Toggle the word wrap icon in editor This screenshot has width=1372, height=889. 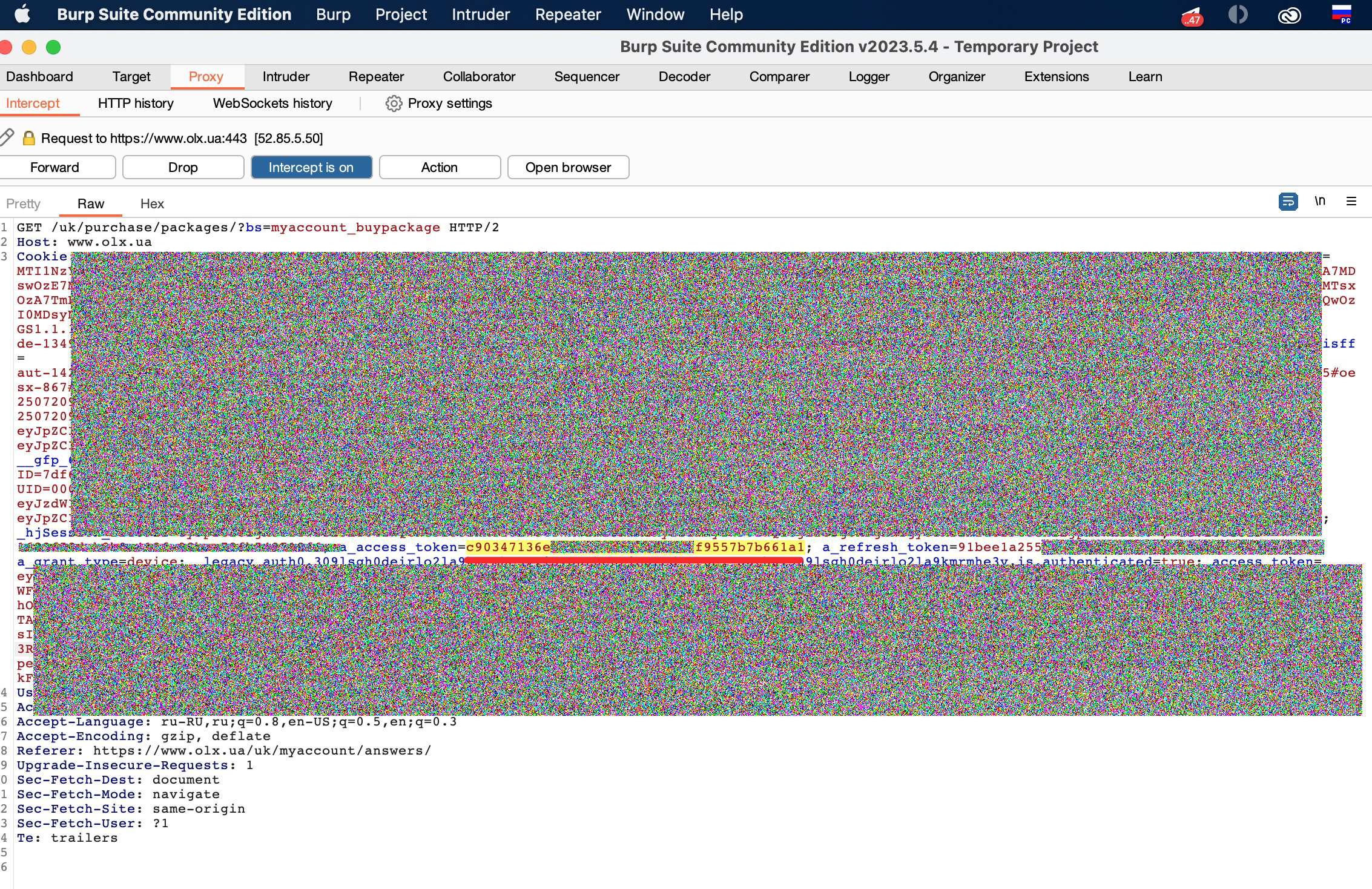pyautogui.click(x=1288, y=201)
